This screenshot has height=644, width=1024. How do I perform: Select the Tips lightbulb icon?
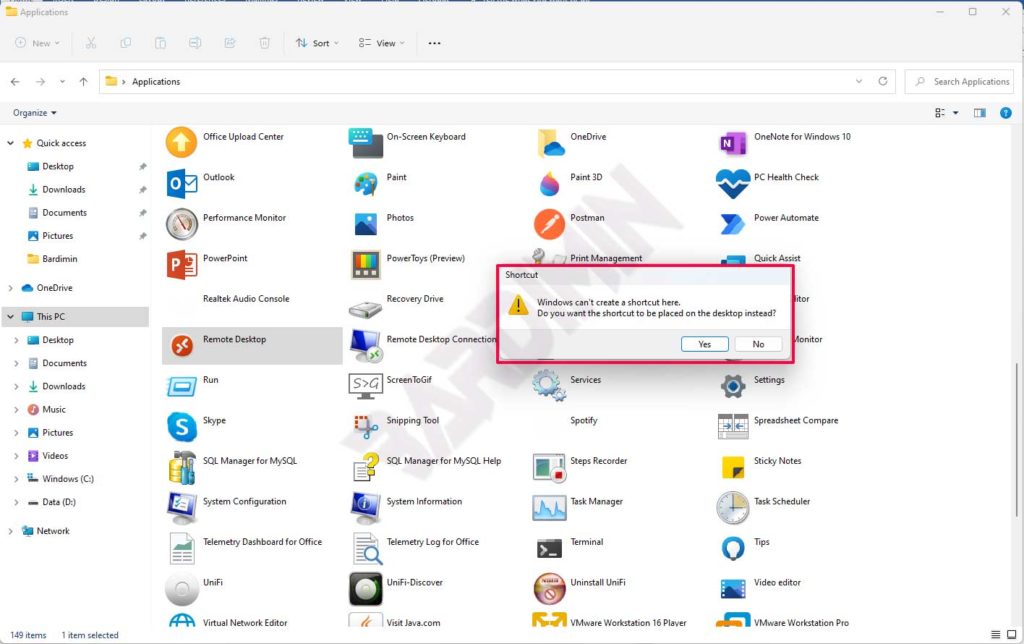(x=733, y=549)
